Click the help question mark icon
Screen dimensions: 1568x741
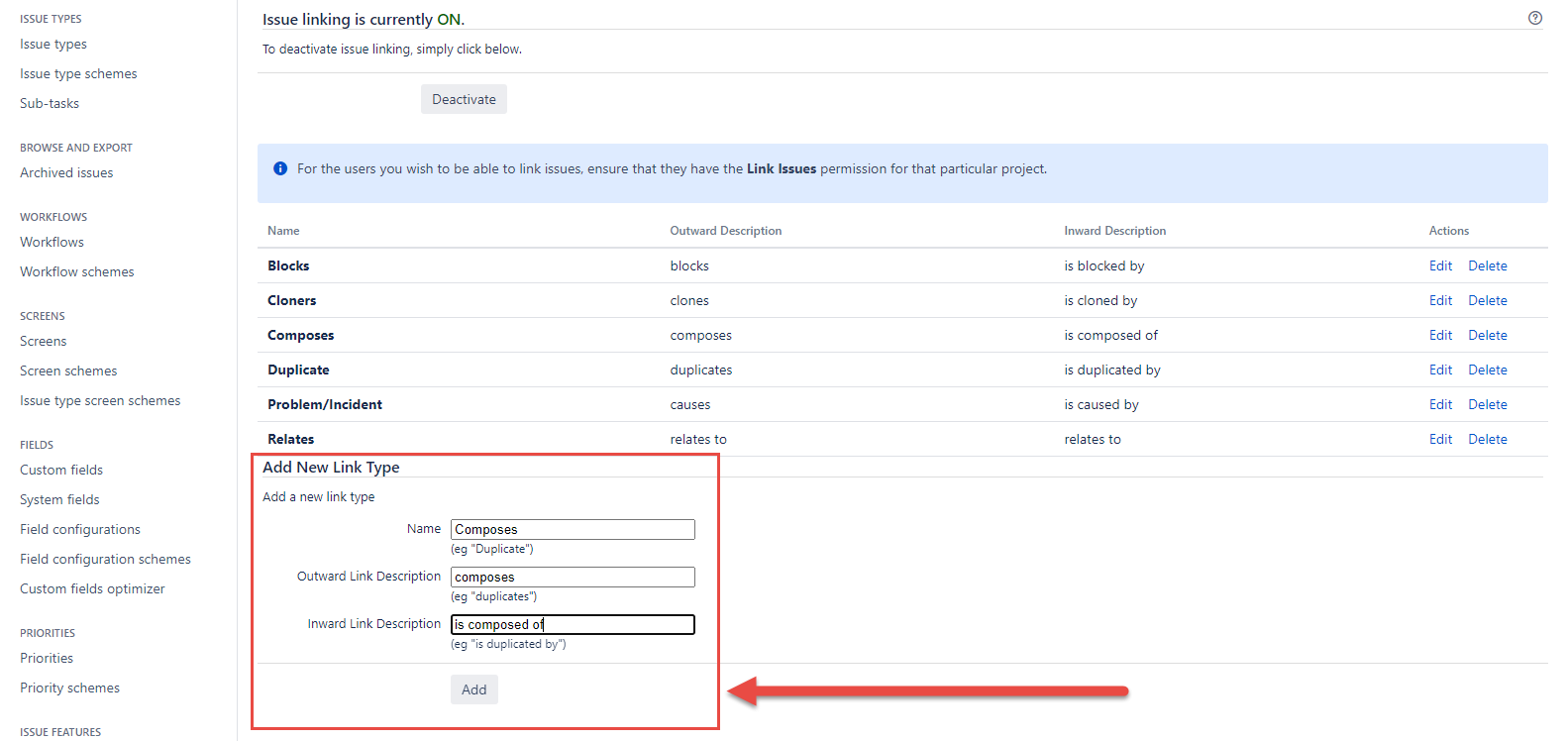[1534, 18]
